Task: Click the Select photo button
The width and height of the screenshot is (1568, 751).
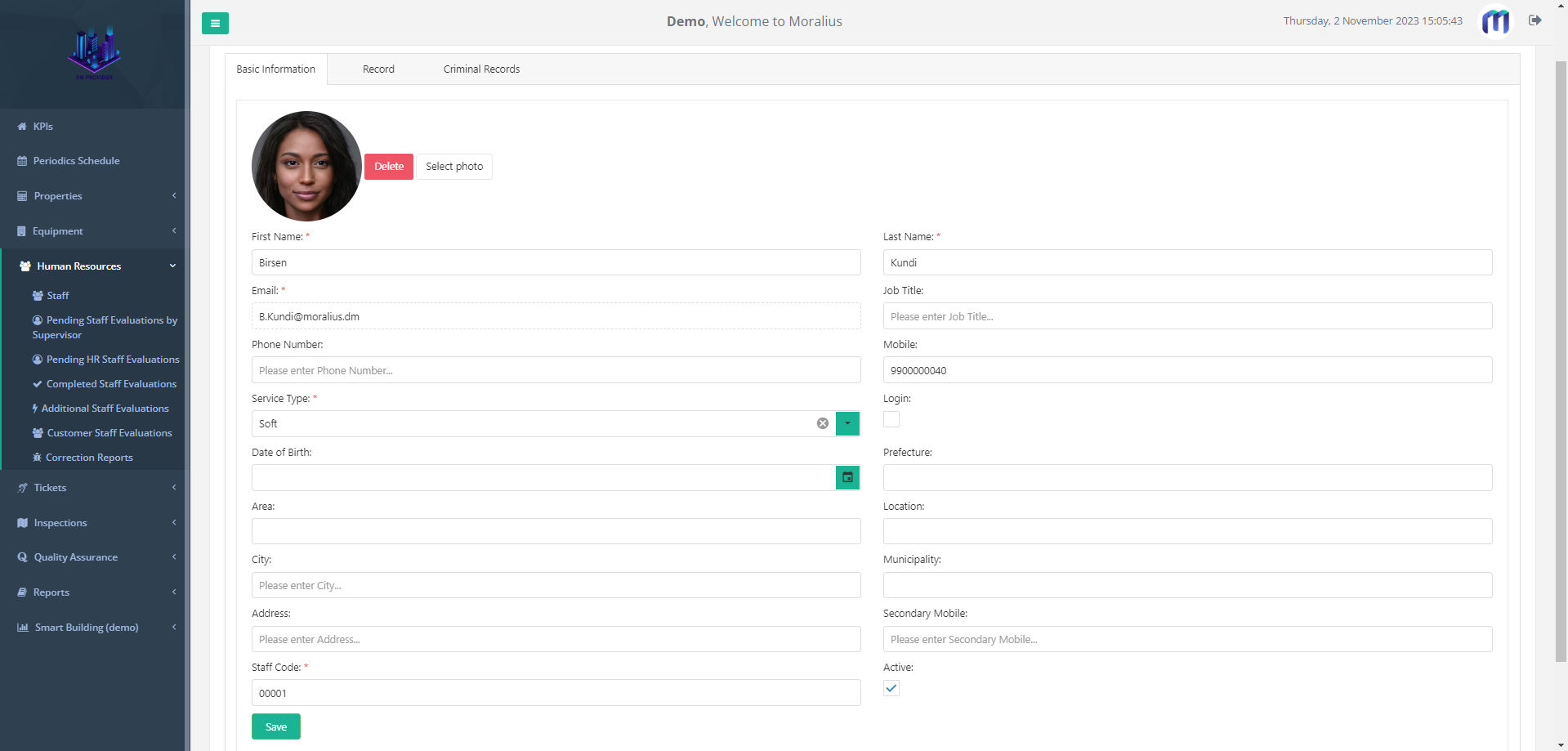Action: pyautogui.click(x=454, y=167)
